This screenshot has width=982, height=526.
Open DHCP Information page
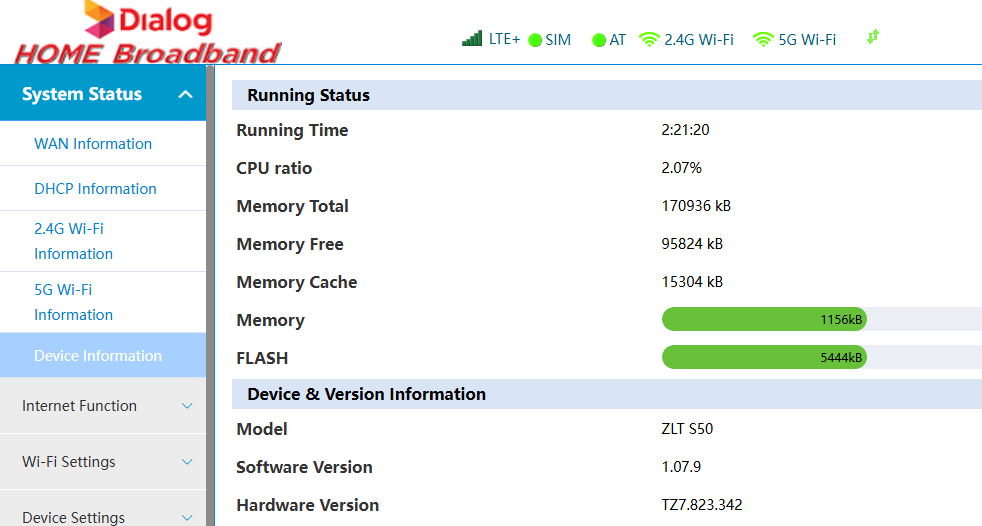pos(95,188)
